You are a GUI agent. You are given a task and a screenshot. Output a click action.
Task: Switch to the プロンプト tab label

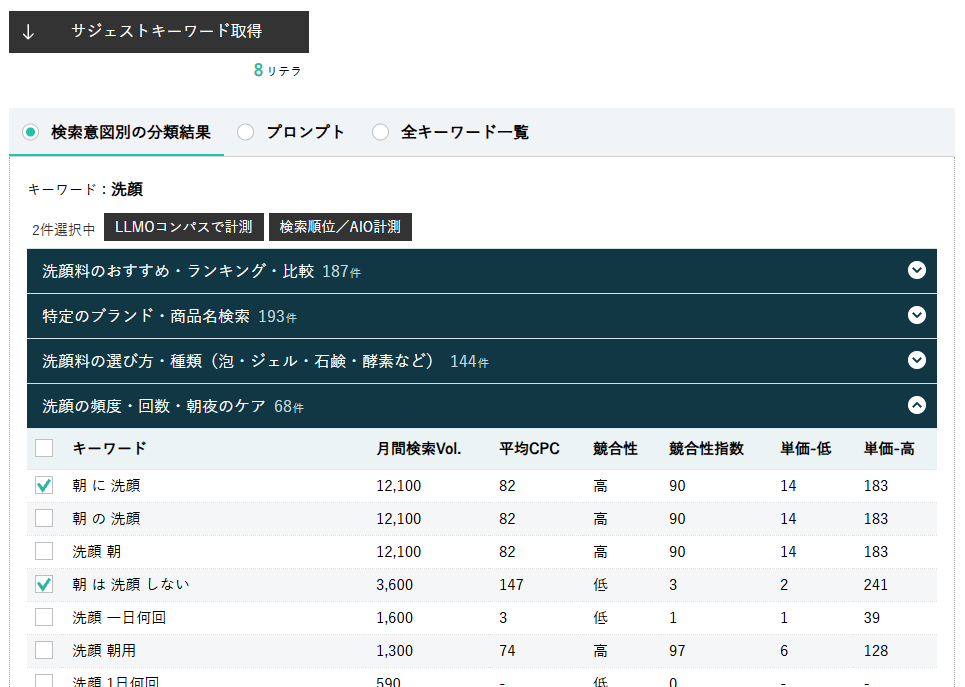coord(305,132)
